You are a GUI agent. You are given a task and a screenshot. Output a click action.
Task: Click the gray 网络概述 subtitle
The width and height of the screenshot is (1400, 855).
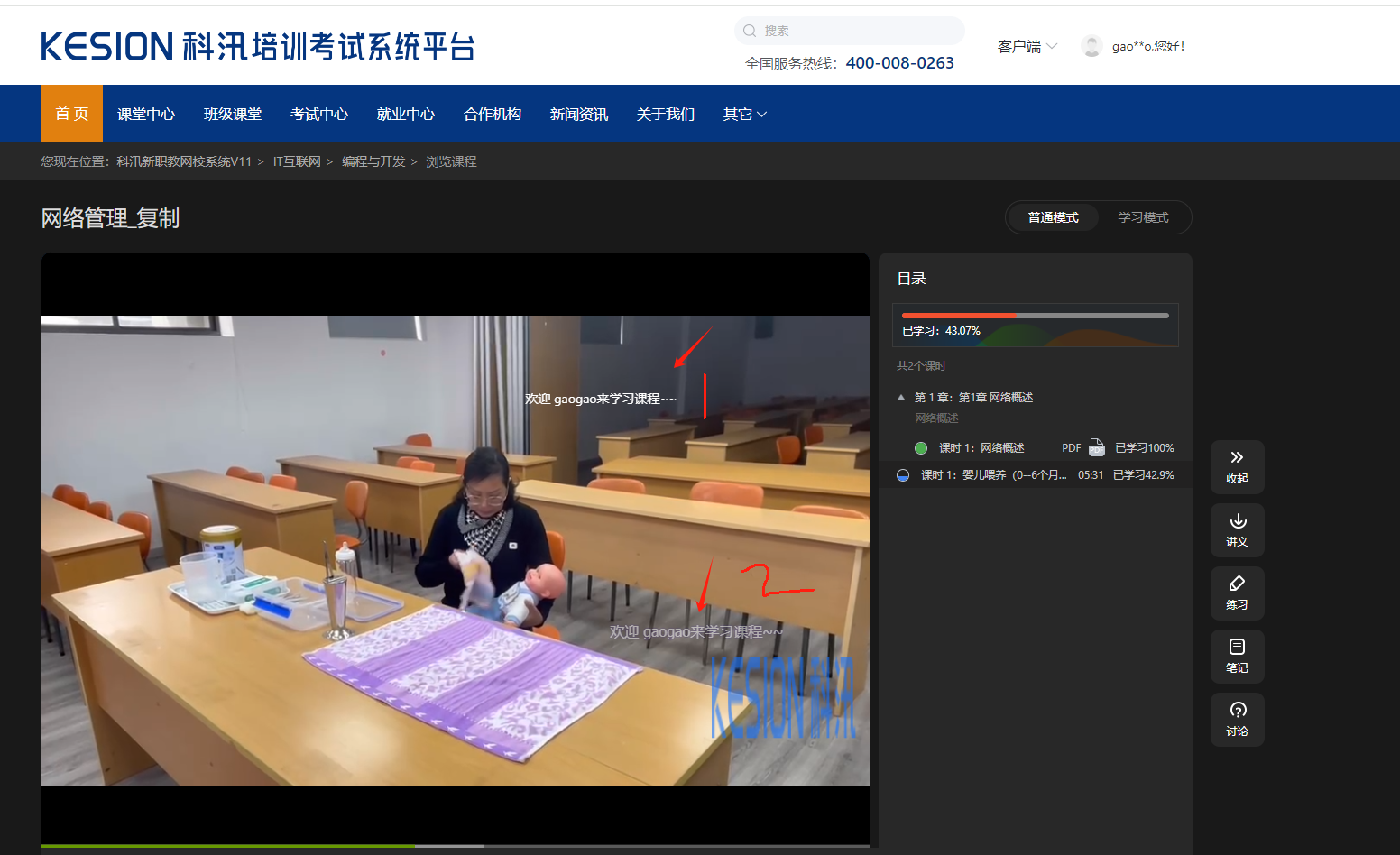point(936,418)
